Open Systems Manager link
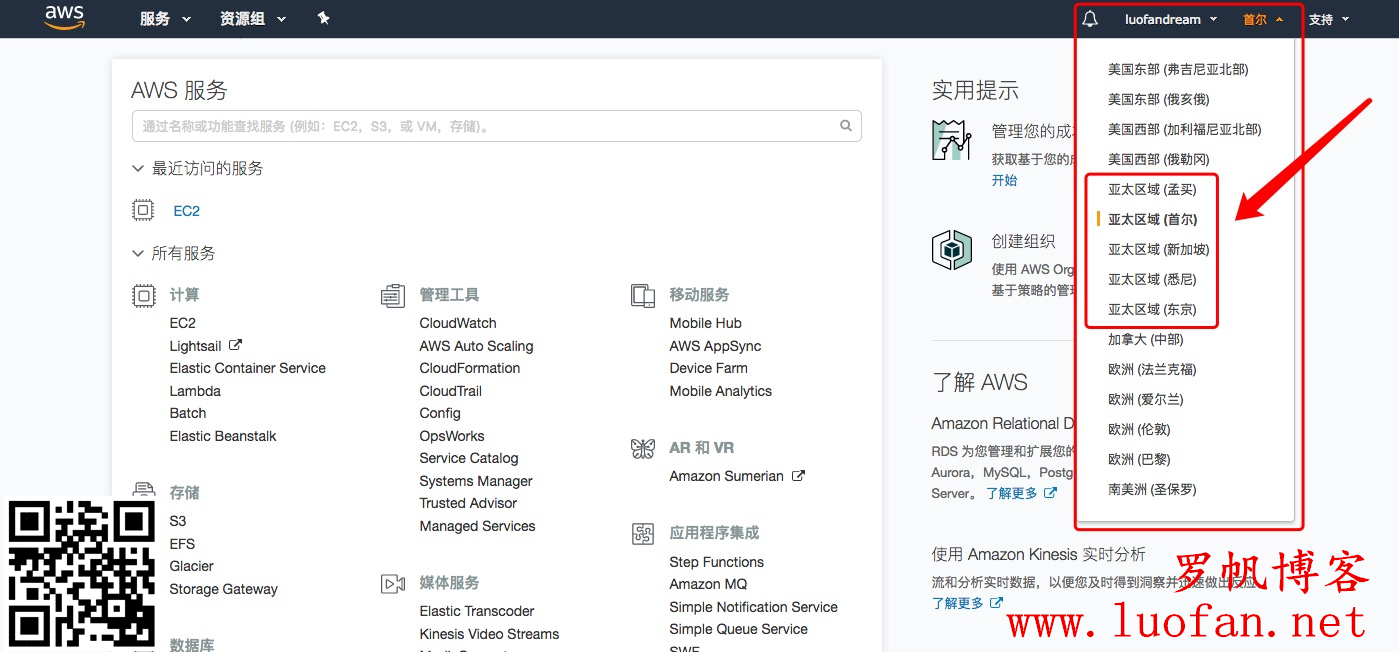1399x652 pixels. click(x=476, y=481)
